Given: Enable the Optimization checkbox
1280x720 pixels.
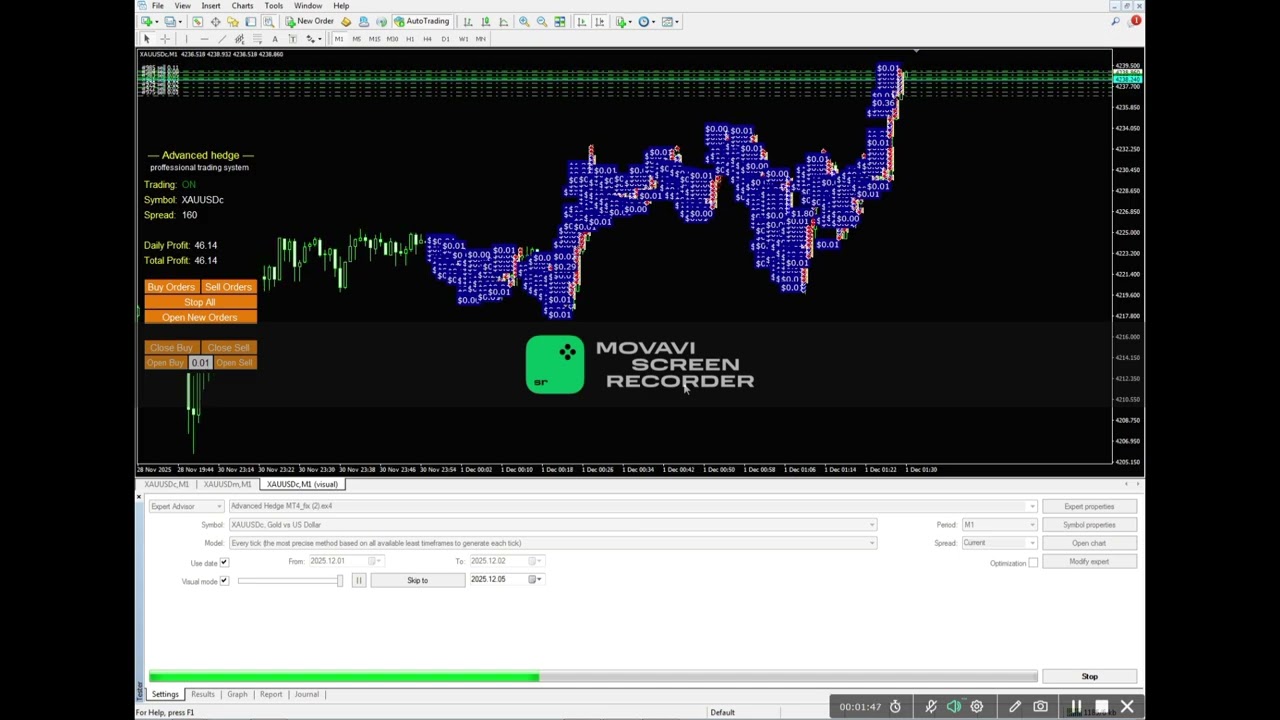Looking at the screenshot, I should pos(1033,563).
